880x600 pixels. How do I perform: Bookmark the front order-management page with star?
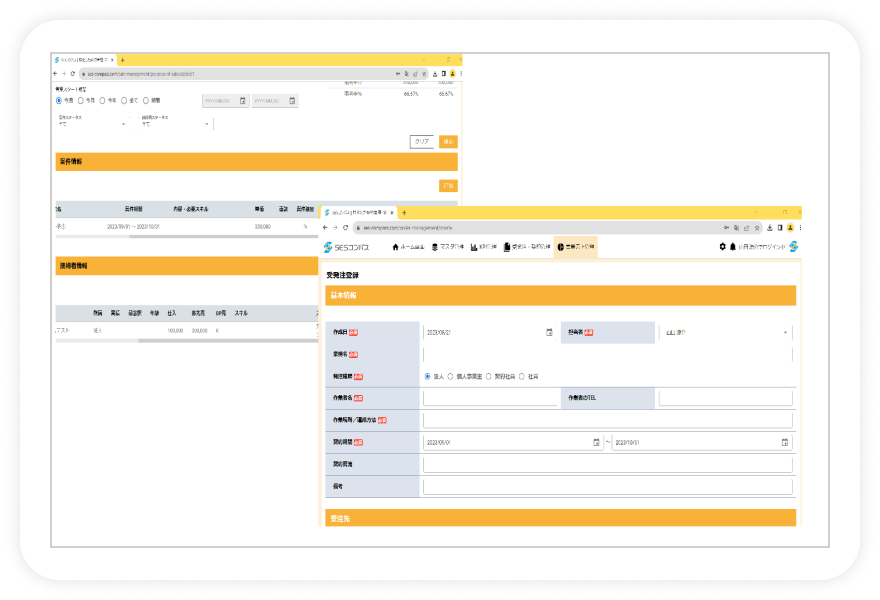click(x=757, y=228)
